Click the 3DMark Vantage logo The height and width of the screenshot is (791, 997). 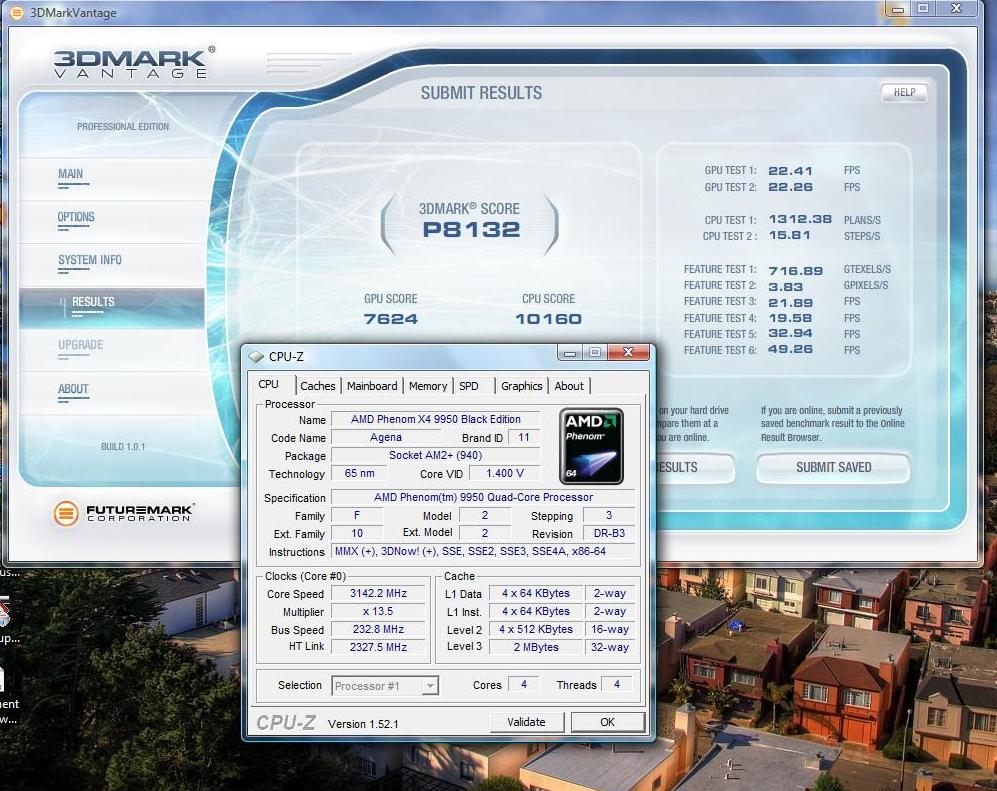(x=134, y=62)
